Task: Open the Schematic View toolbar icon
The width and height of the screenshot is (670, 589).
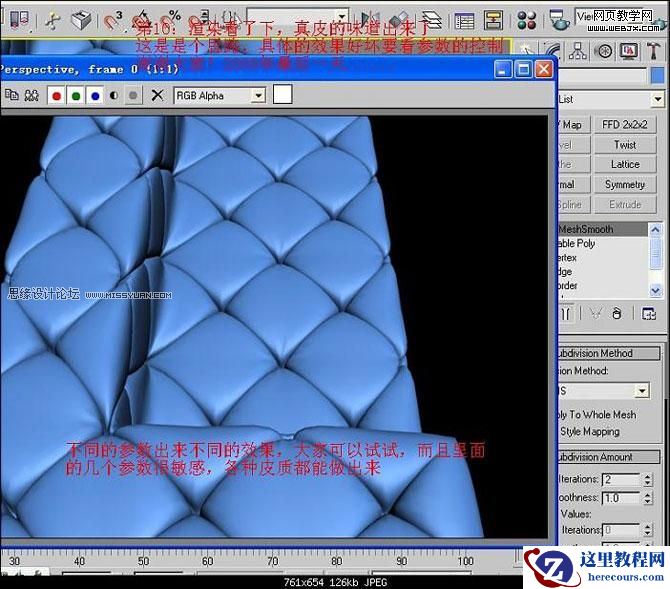Action: click(x=493, y=20)
